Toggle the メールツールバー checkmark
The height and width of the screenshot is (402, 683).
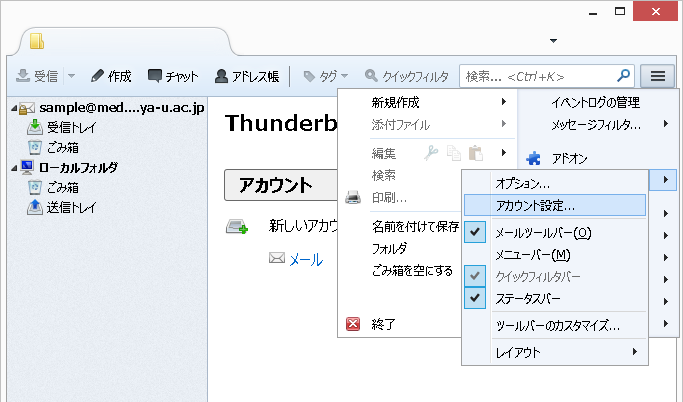tap(475, 232)
